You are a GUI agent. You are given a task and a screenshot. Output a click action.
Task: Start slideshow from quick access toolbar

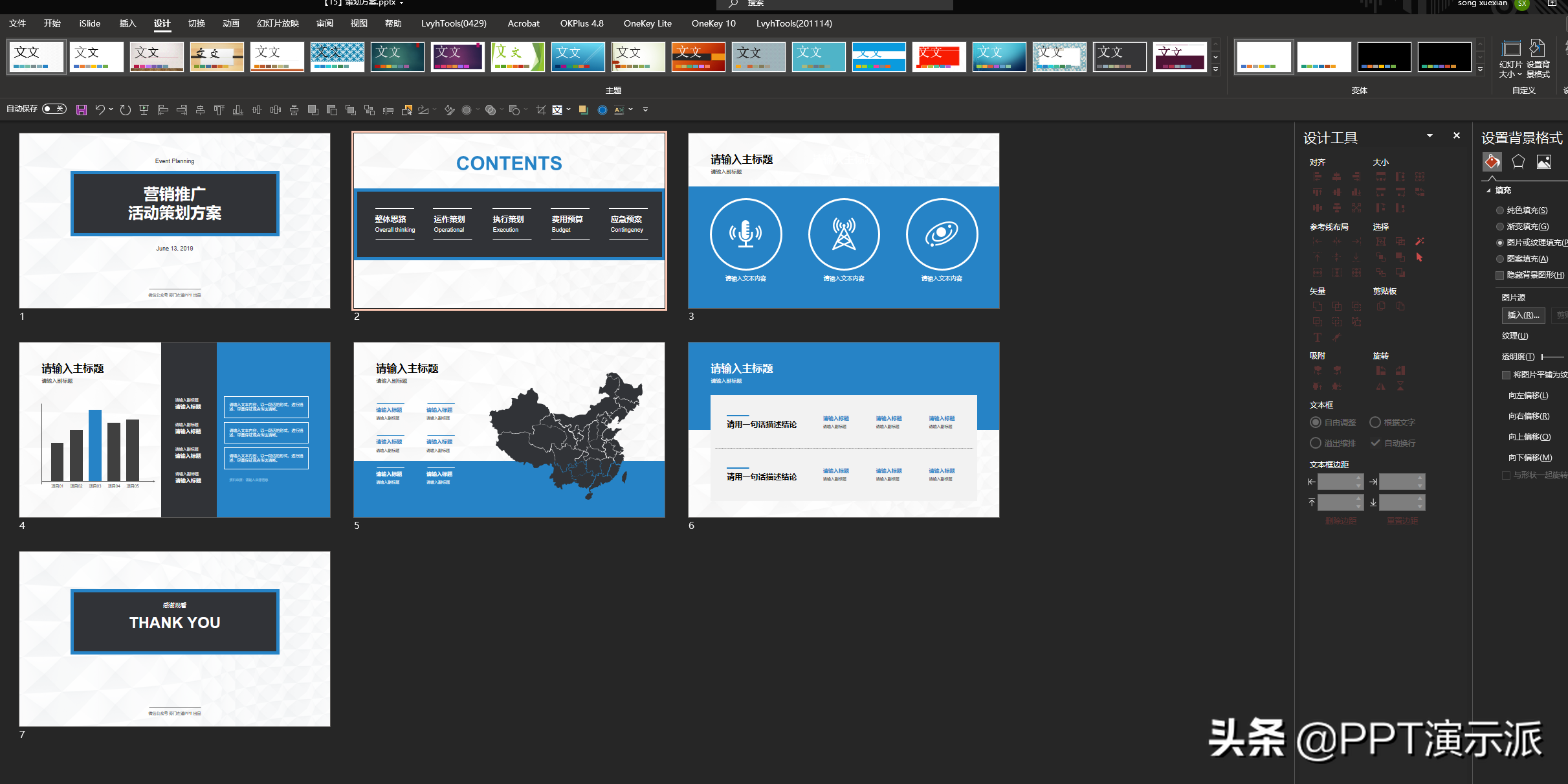click(x=144, y=110)
